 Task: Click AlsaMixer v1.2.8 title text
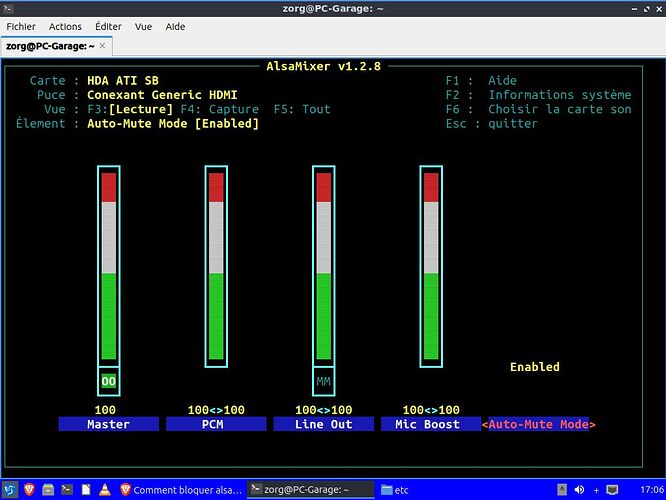tap(324, 66)
